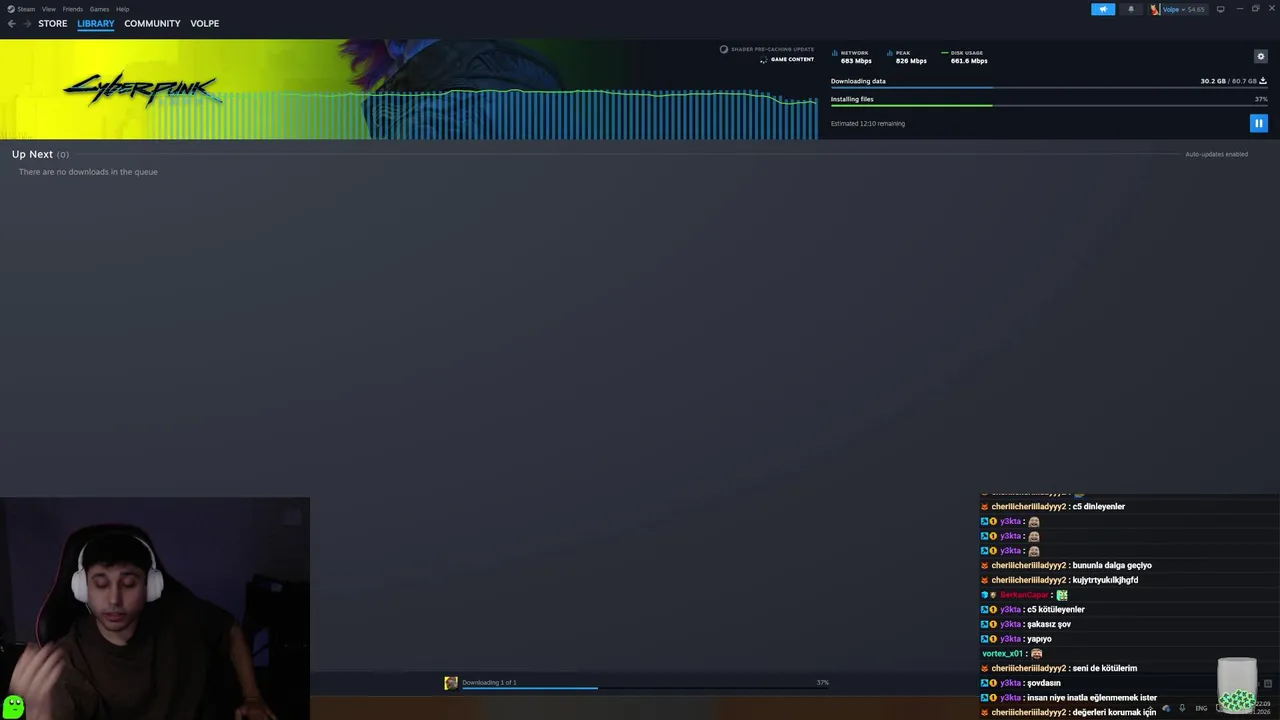
Task: Open the Steam menu
Action: coord(20,9)
